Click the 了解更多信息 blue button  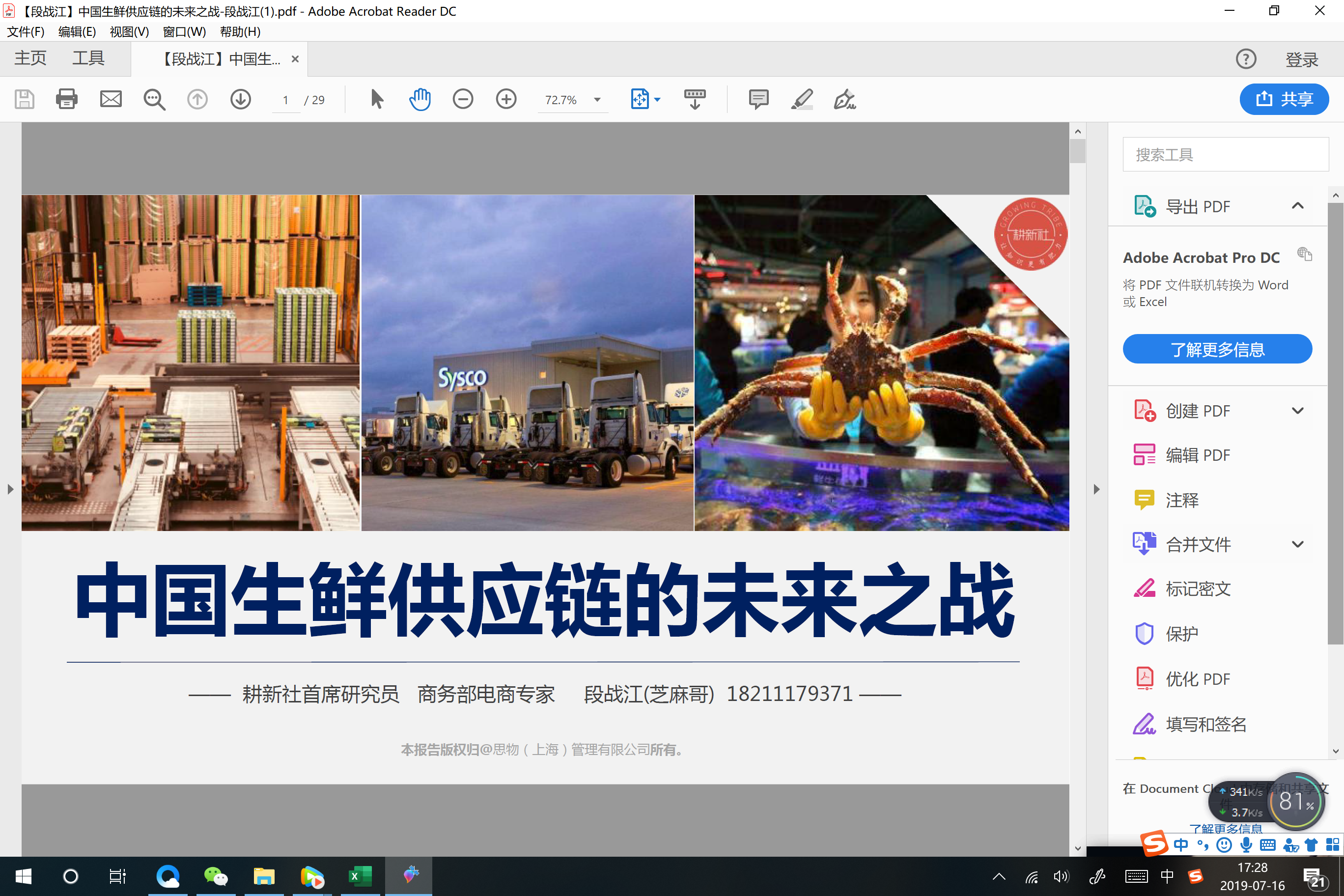tap(1217, 349)
